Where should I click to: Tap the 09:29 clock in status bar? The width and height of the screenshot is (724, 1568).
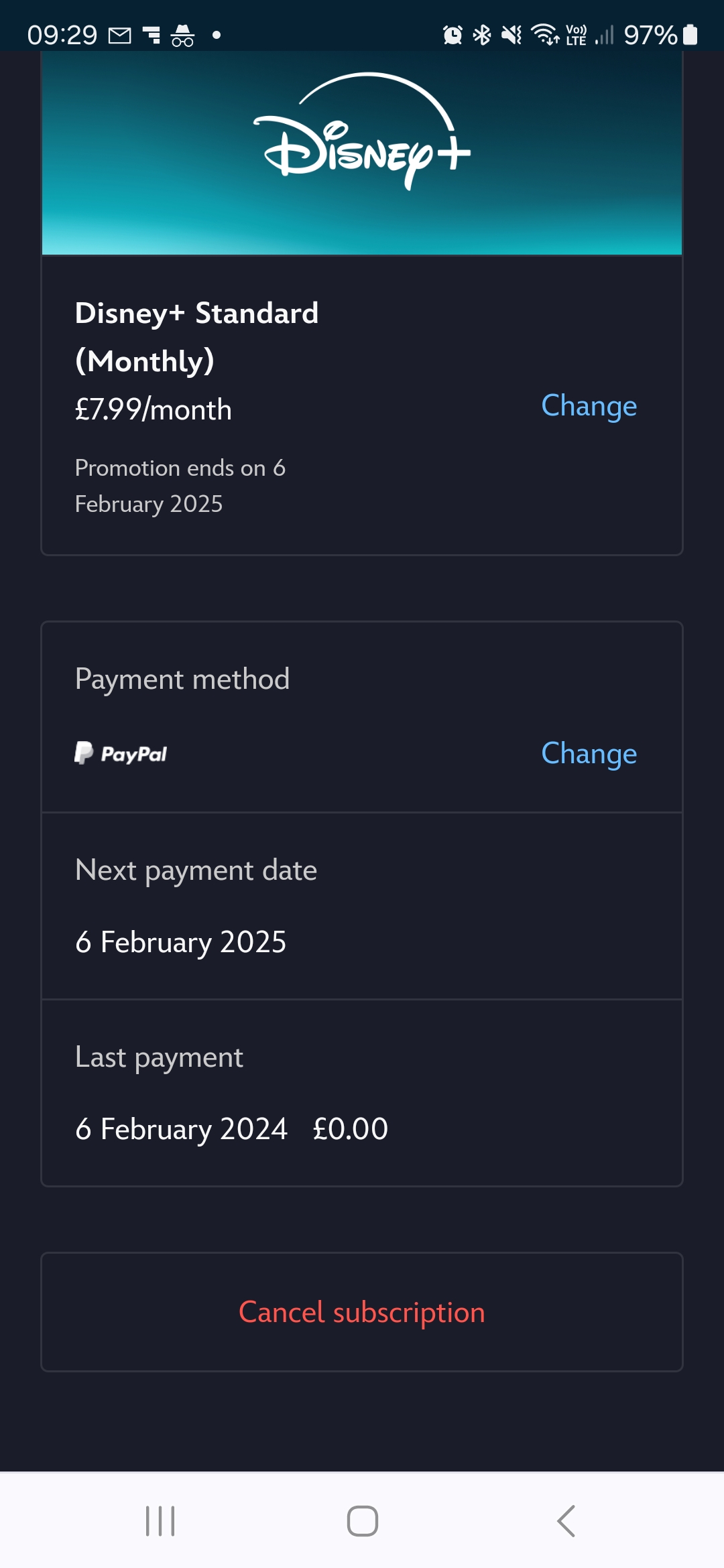62,36
